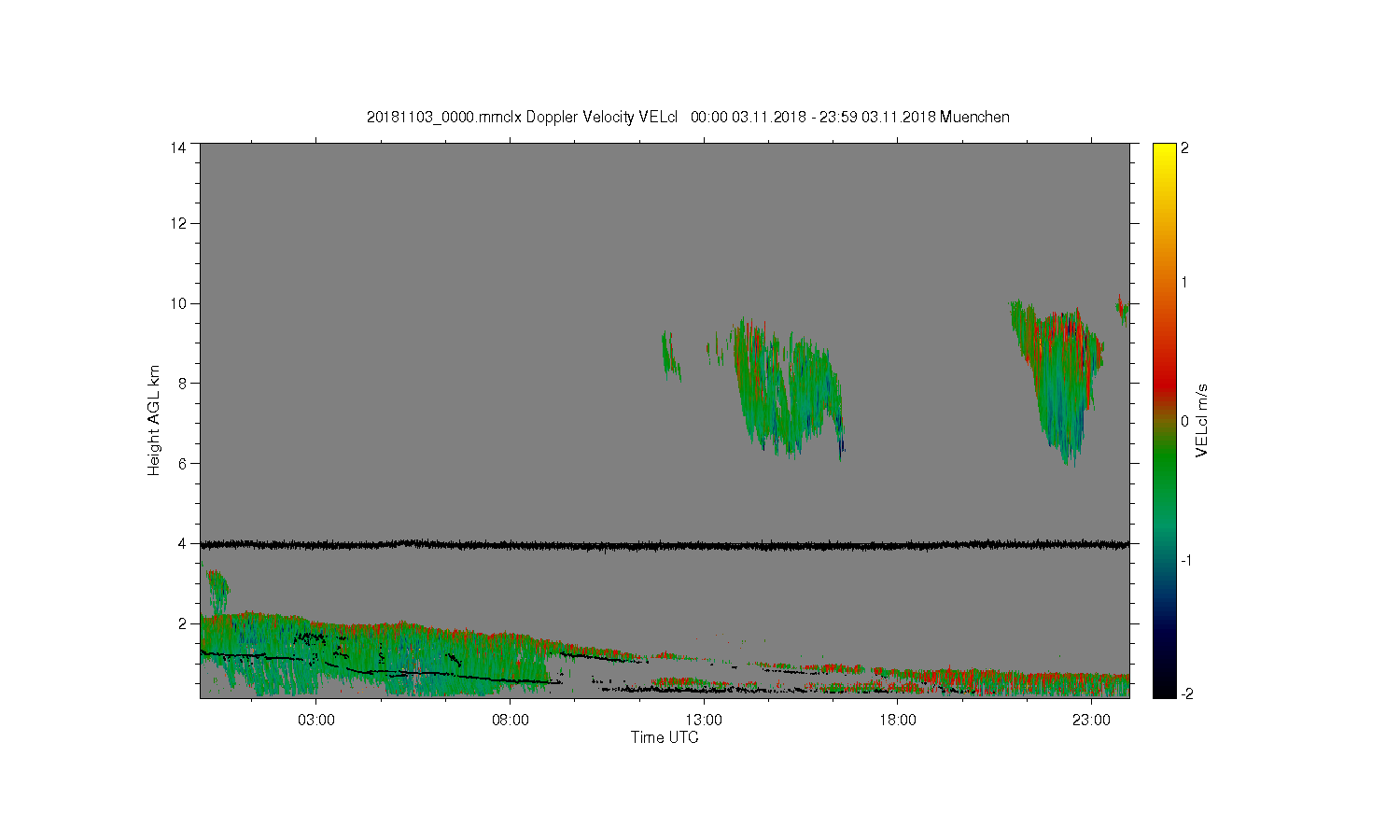Click the '6' height tick label
The image size is (1400, 840).
pos(183,463)
